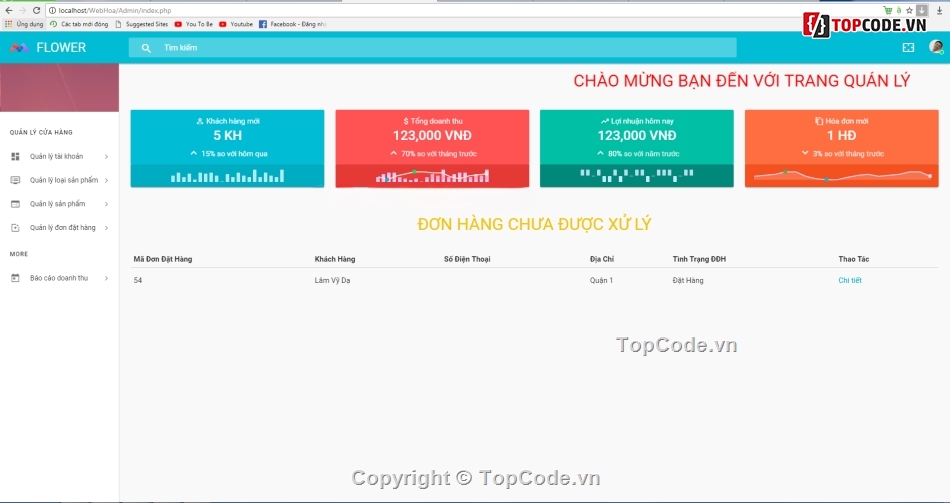Expand Quản lý sản phẩm chevron
950x503 pixels.
(106, 204)
